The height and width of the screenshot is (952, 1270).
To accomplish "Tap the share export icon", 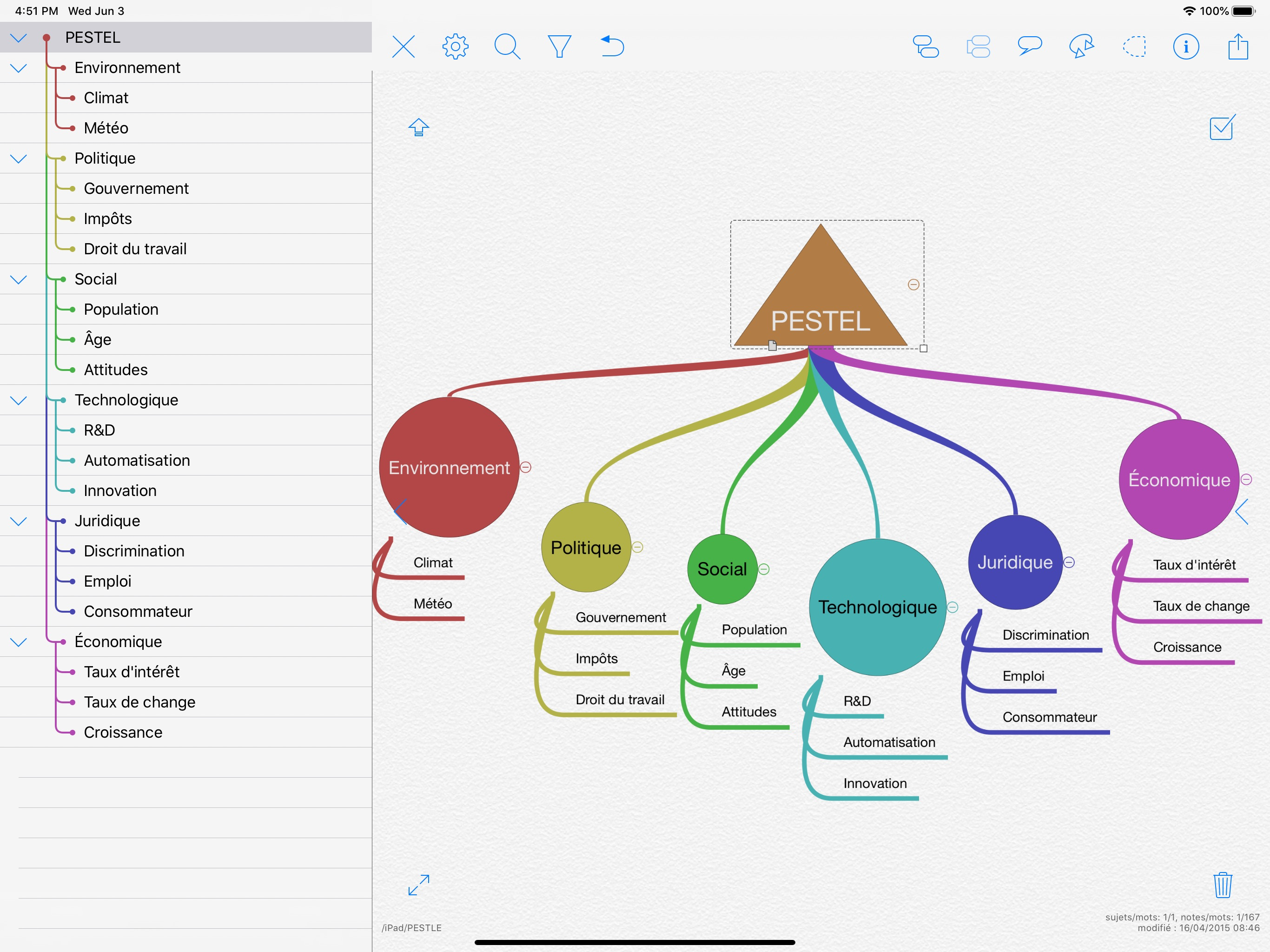I will [x=1238, y=46].
